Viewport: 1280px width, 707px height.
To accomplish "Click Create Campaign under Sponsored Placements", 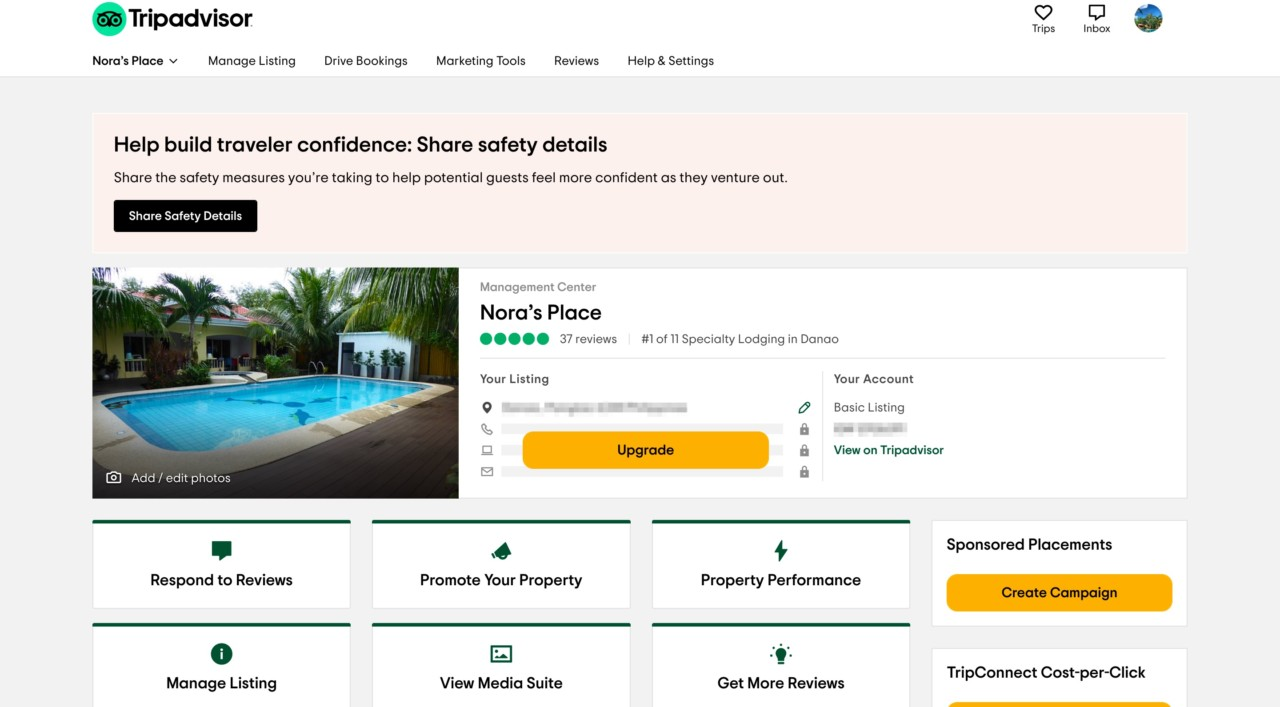I will click(x=1059, y=592).
